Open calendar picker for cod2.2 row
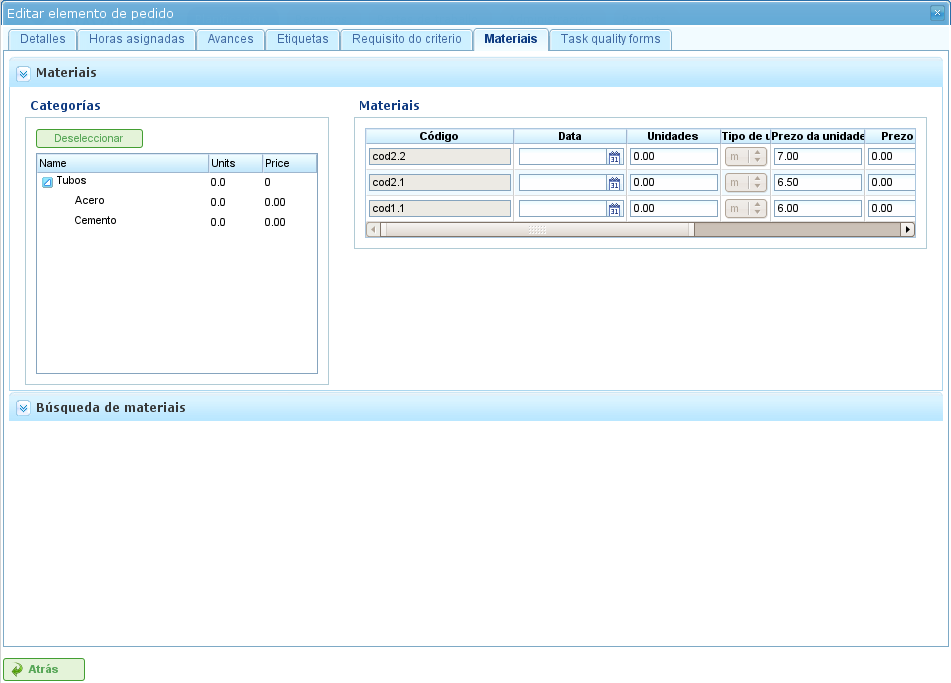 point(615,157)
